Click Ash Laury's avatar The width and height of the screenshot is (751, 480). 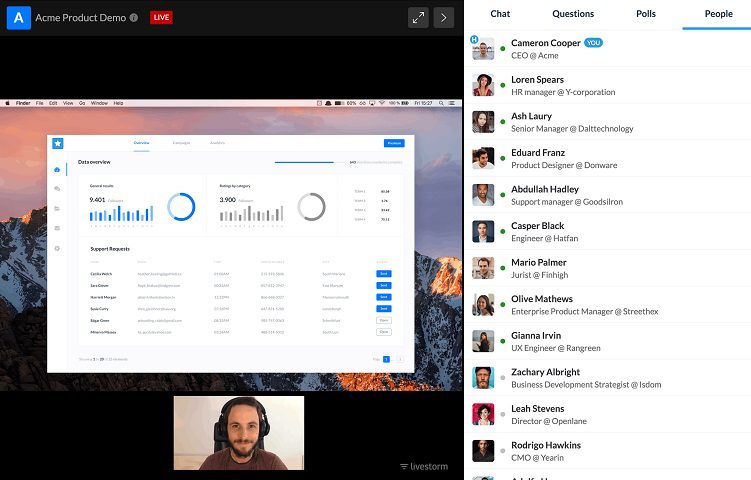tap(483, 122)
